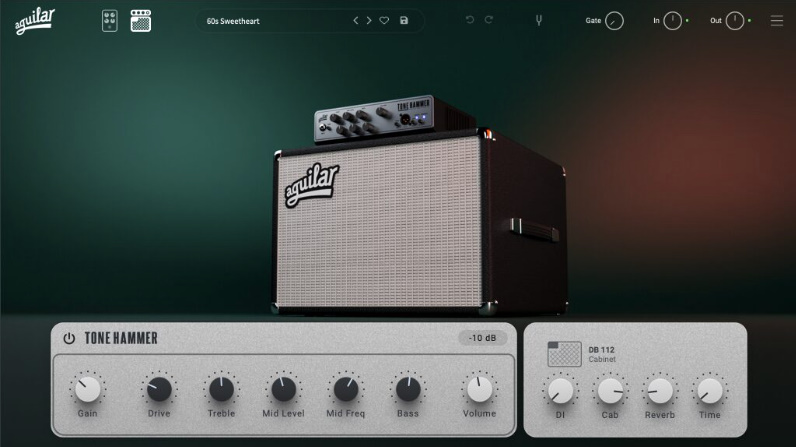Open the tuner fork icon

coord(539,21)
